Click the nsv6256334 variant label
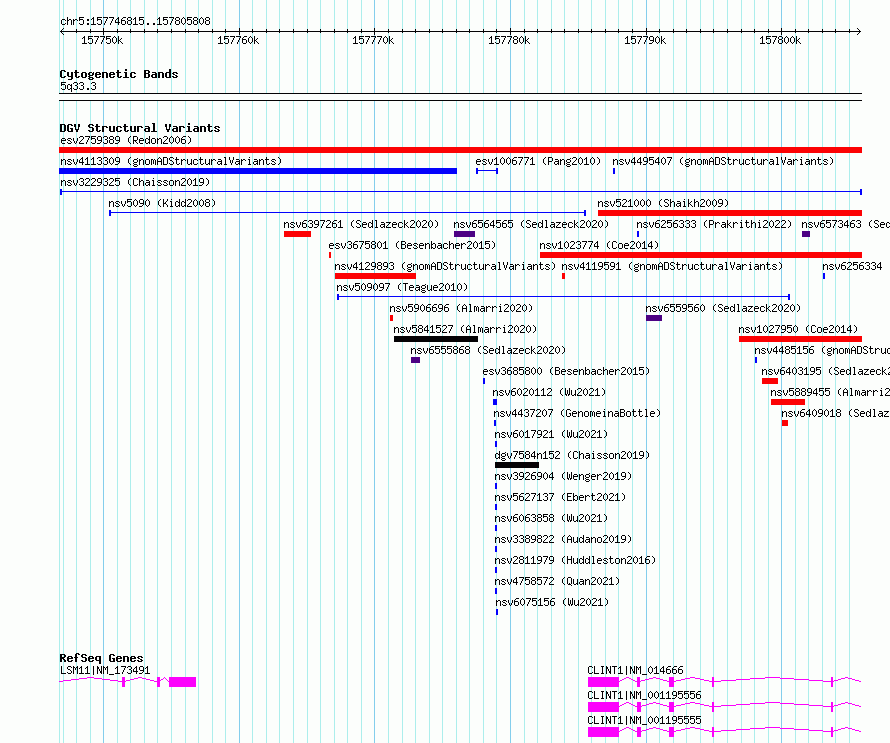 [853, 266]
